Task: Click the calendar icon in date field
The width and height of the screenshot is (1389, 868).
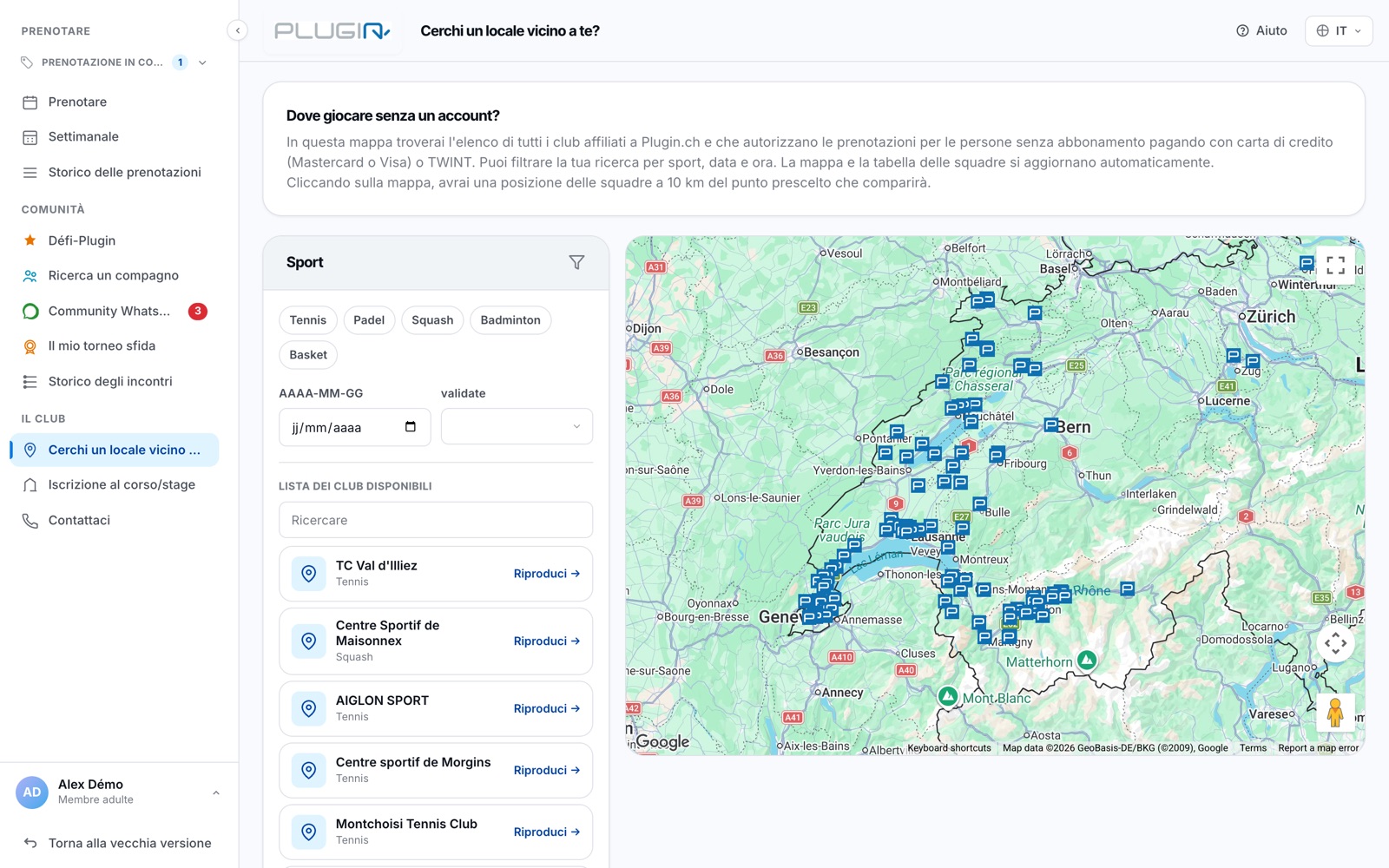Action: pos(411,426)
